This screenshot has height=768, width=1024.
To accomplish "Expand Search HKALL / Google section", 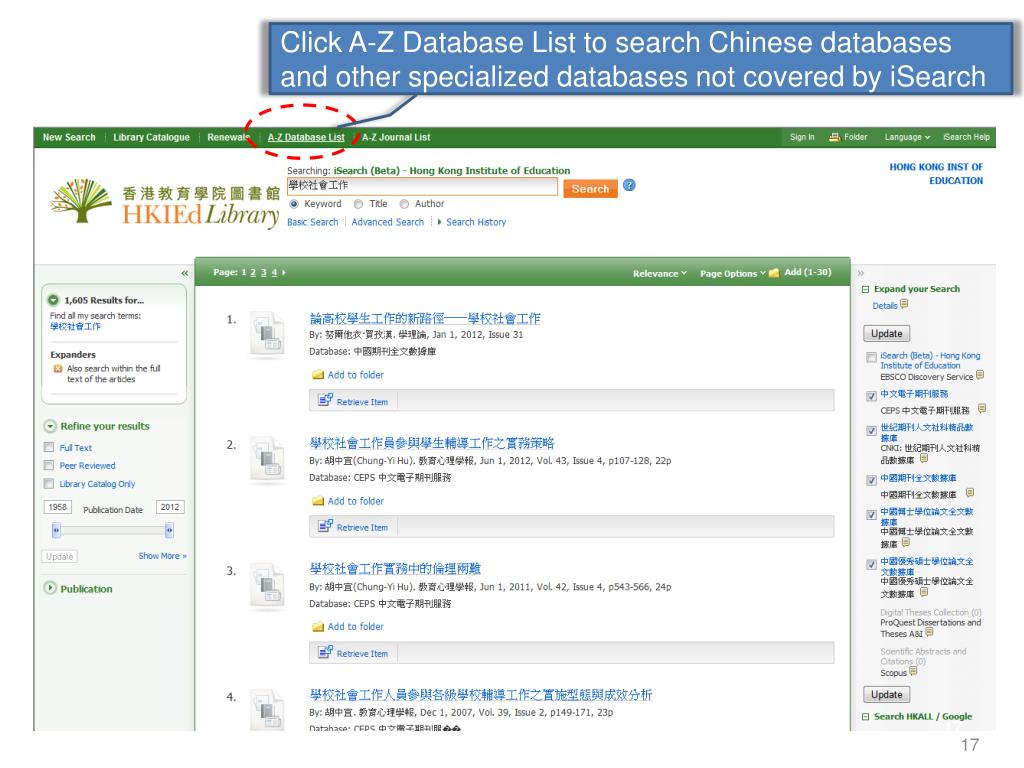I will click(x=865, y=716).
